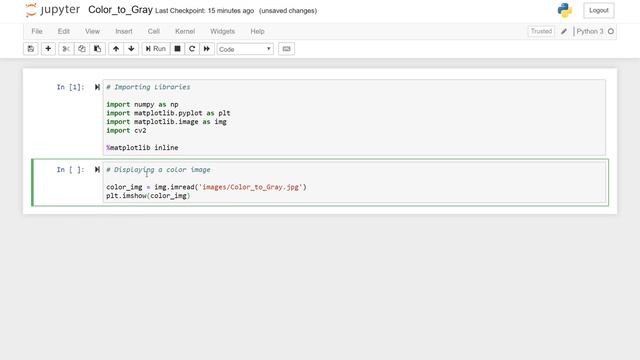
Task: Move selected cell down arrow
Action: 131,49
